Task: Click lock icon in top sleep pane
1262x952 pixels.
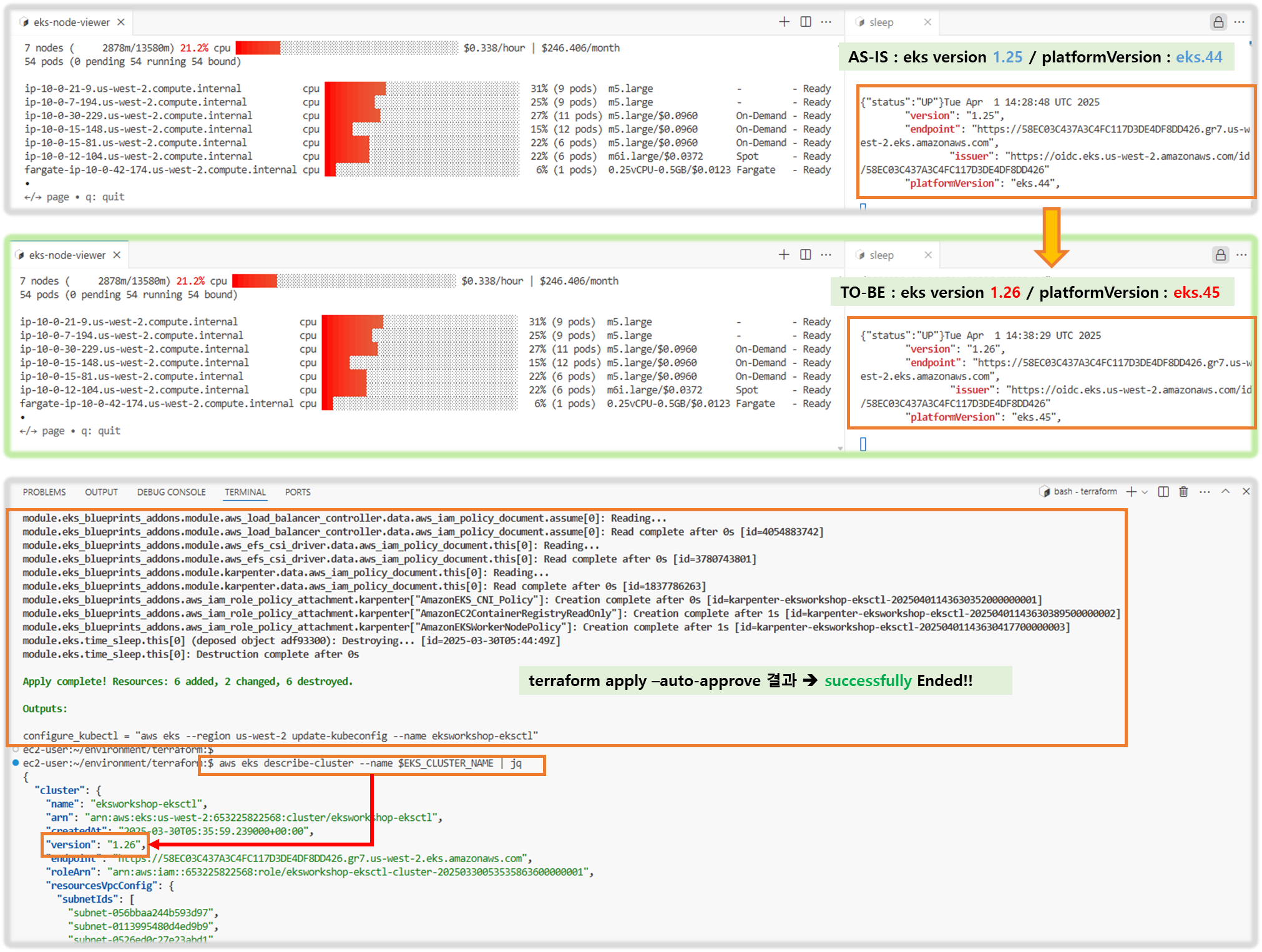Action: tap(1218, 22)
